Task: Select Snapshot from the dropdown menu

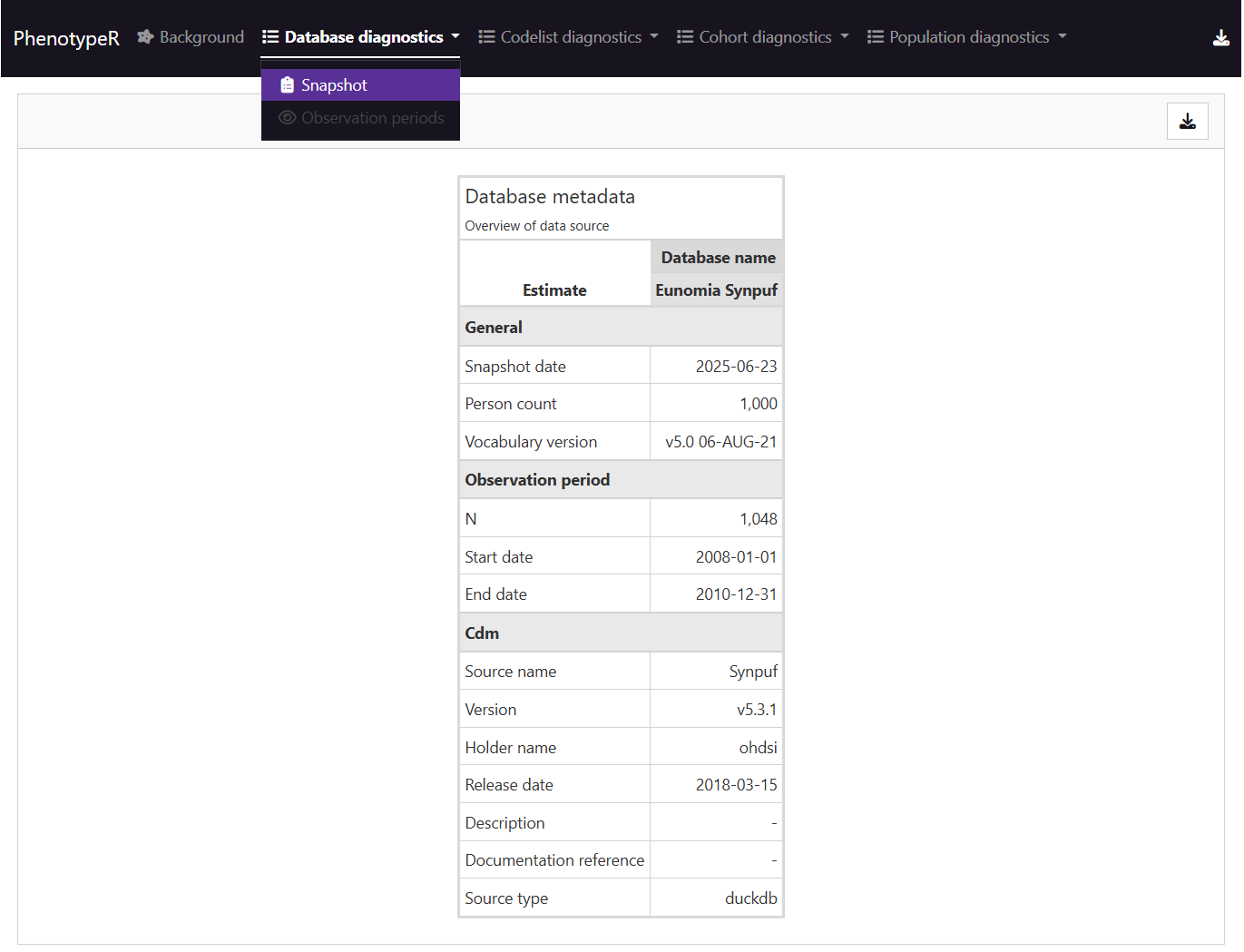Action: [334, 85]
